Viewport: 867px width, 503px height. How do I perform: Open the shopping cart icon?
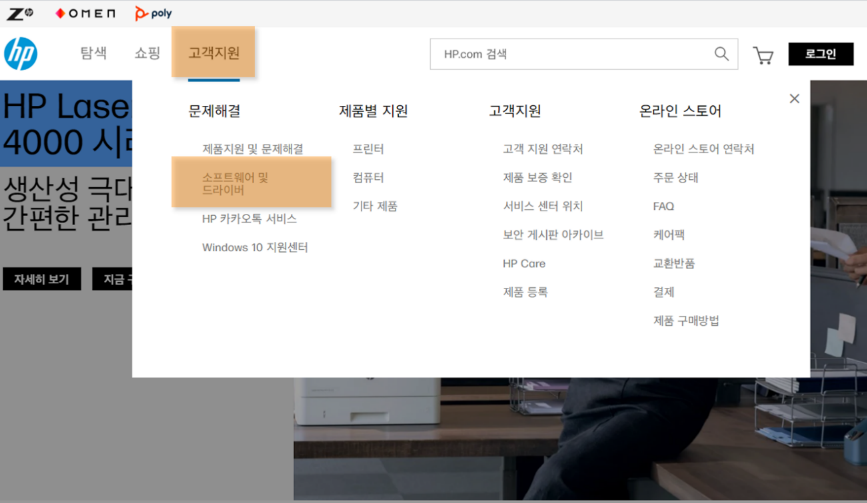pos(763,55)
